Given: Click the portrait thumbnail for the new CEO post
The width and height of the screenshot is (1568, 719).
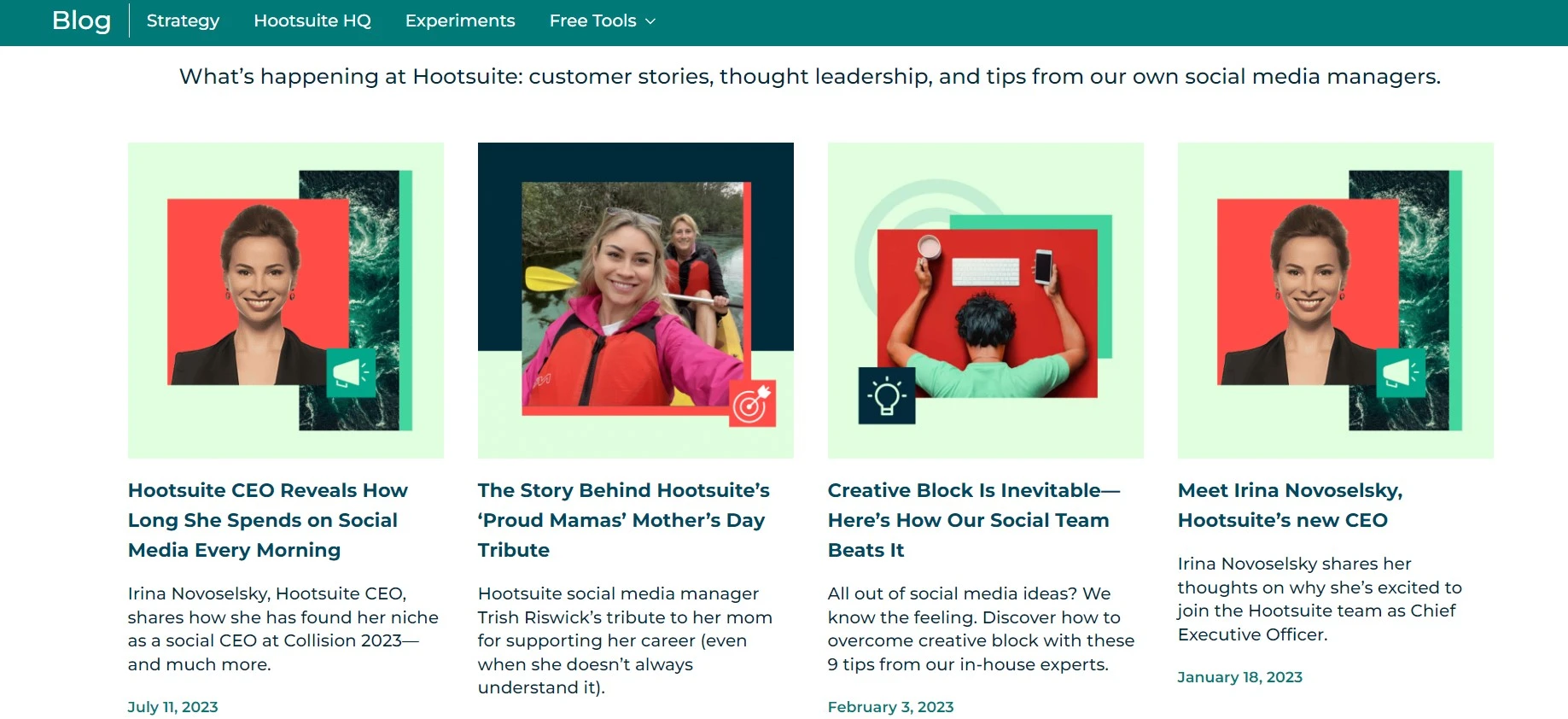Looking at the screenshot, I should [1336, 301].
